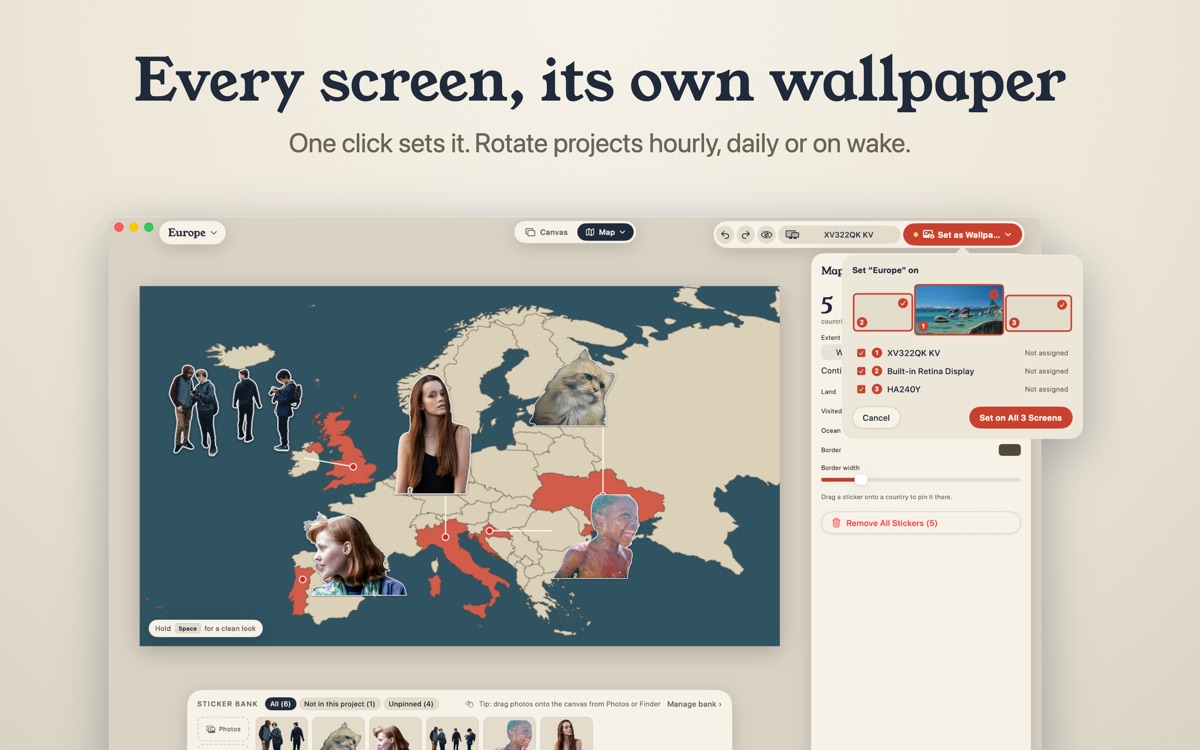Select the four-people sticker in the bank
The height and width of the screenshot is (750, 1200).
click(x=453, y=733)
